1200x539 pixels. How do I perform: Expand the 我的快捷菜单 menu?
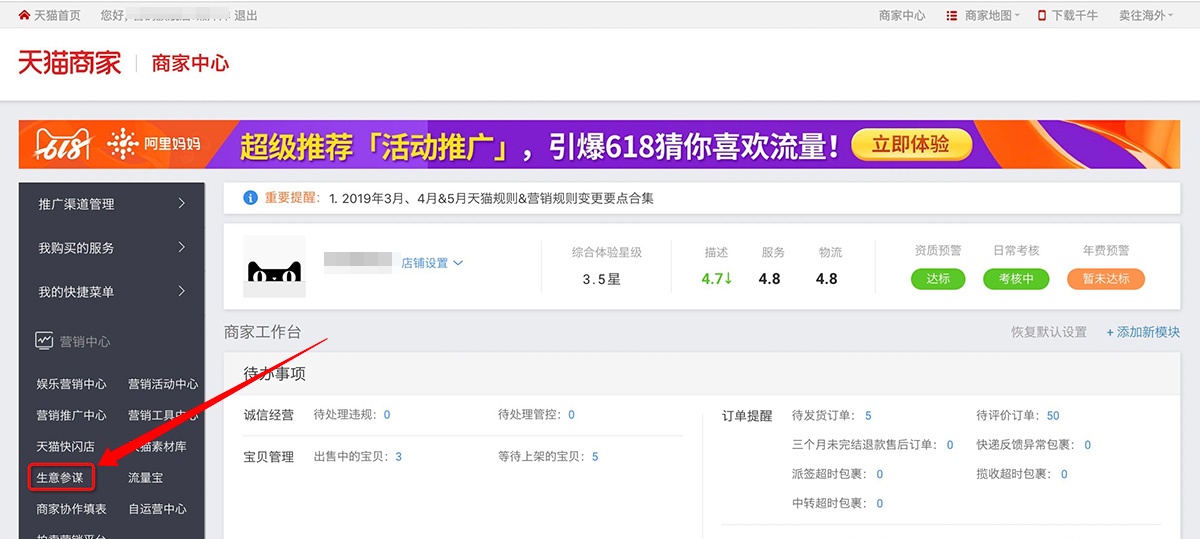(111, 292)
